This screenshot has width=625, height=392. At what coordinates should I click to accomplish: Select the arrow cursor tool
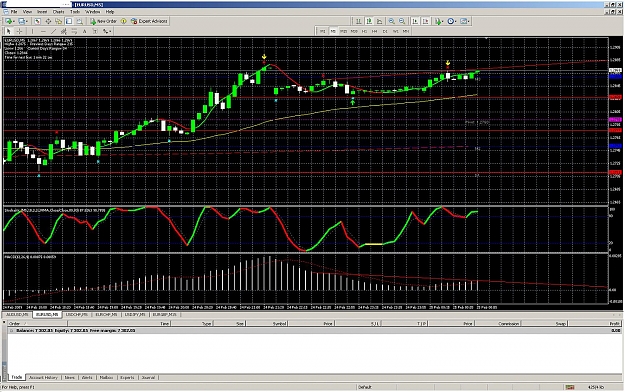9,31
